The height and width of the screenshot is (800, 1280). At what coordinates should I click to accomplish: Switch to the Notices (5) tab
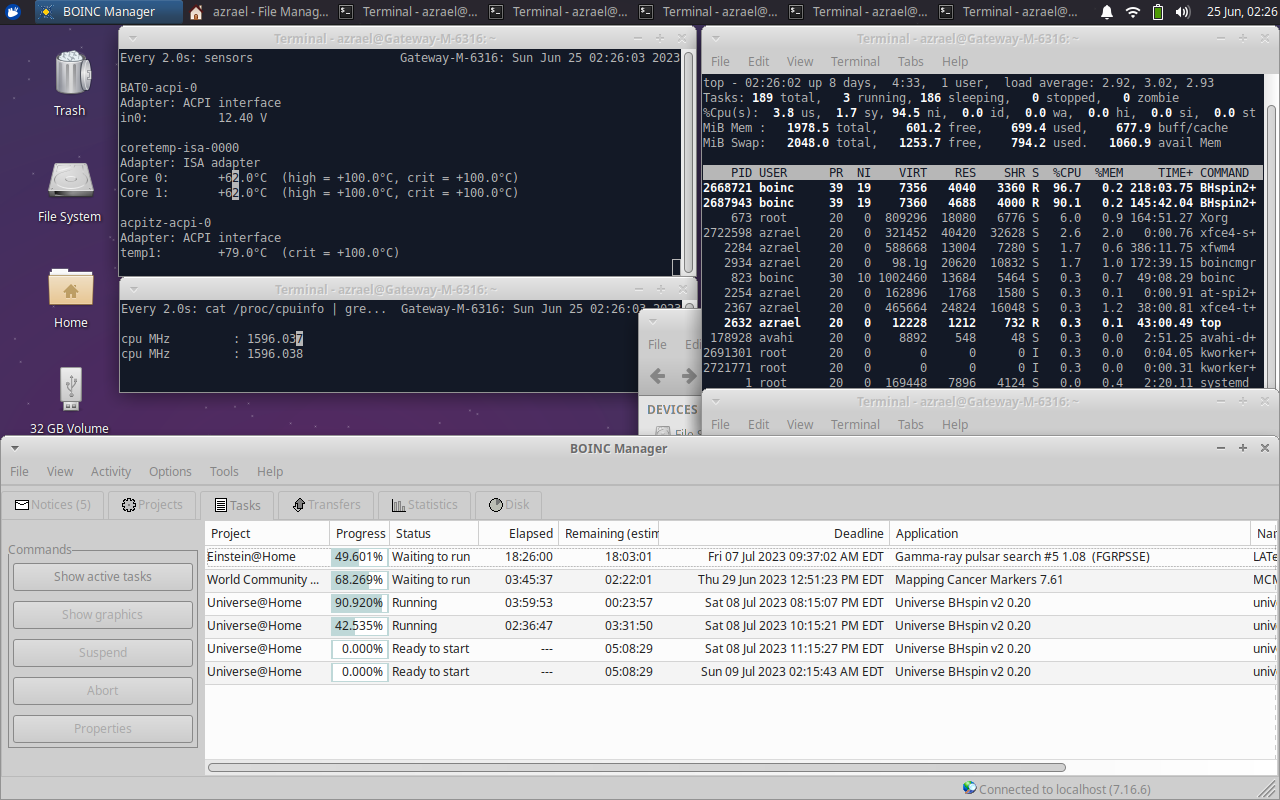[x=53, y=505]
